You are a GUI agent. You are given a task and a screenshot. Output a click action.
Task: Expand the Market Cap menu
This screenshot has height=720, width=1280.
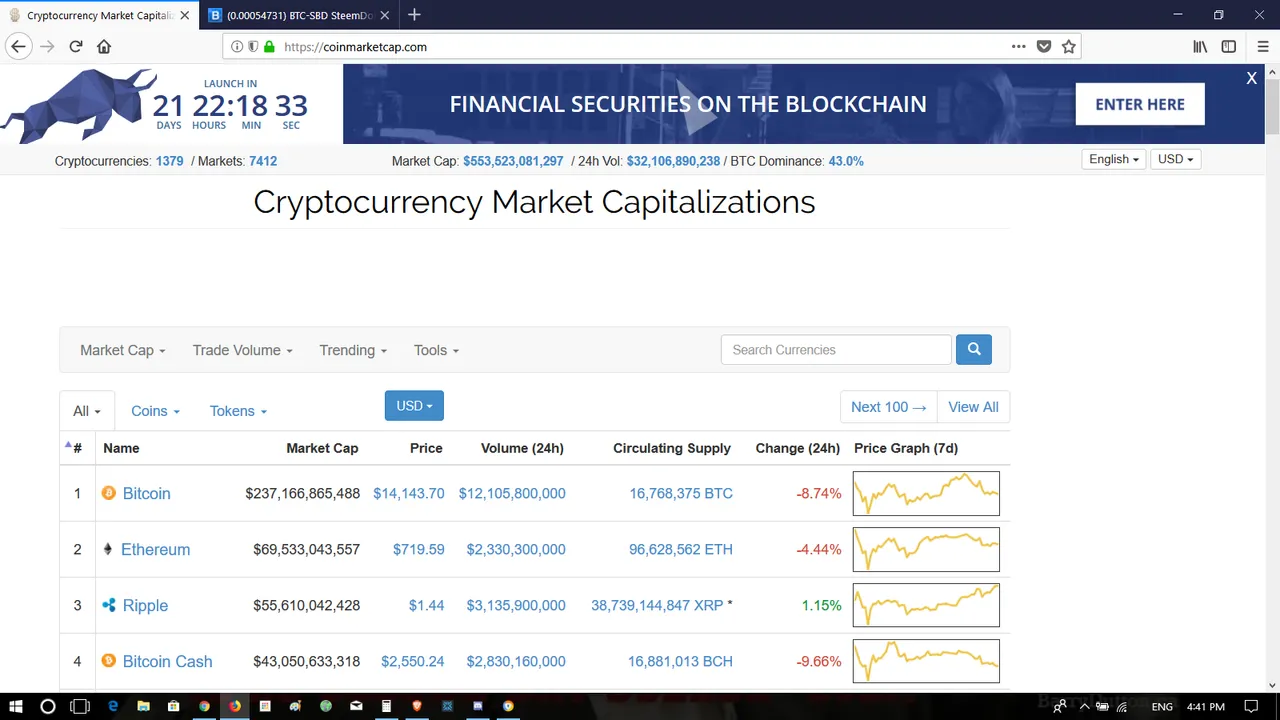click(x=122, y=350)
